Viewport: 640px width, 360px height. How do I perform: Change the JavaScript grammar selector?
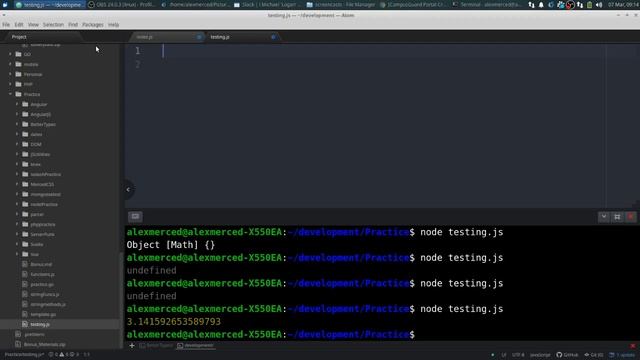(x=540, y=355)
